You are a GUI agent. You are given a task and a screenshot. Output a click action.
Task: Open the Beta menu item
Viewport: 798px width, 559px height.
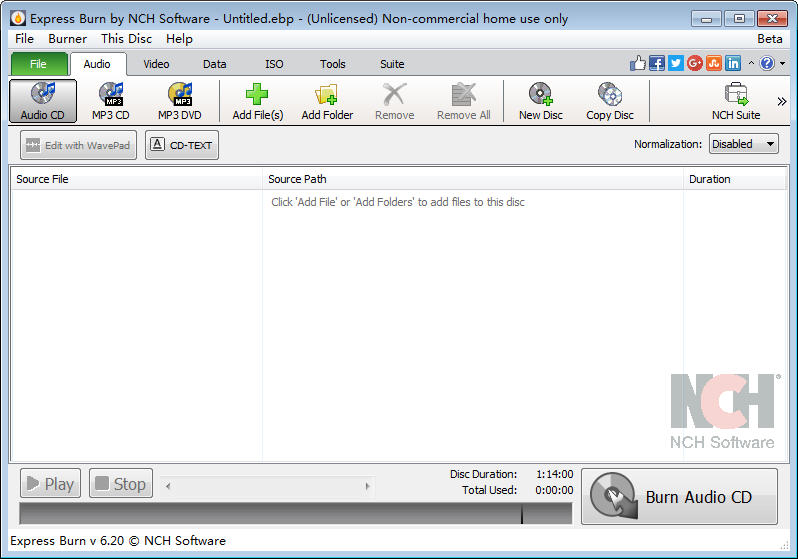click(770, 39)
